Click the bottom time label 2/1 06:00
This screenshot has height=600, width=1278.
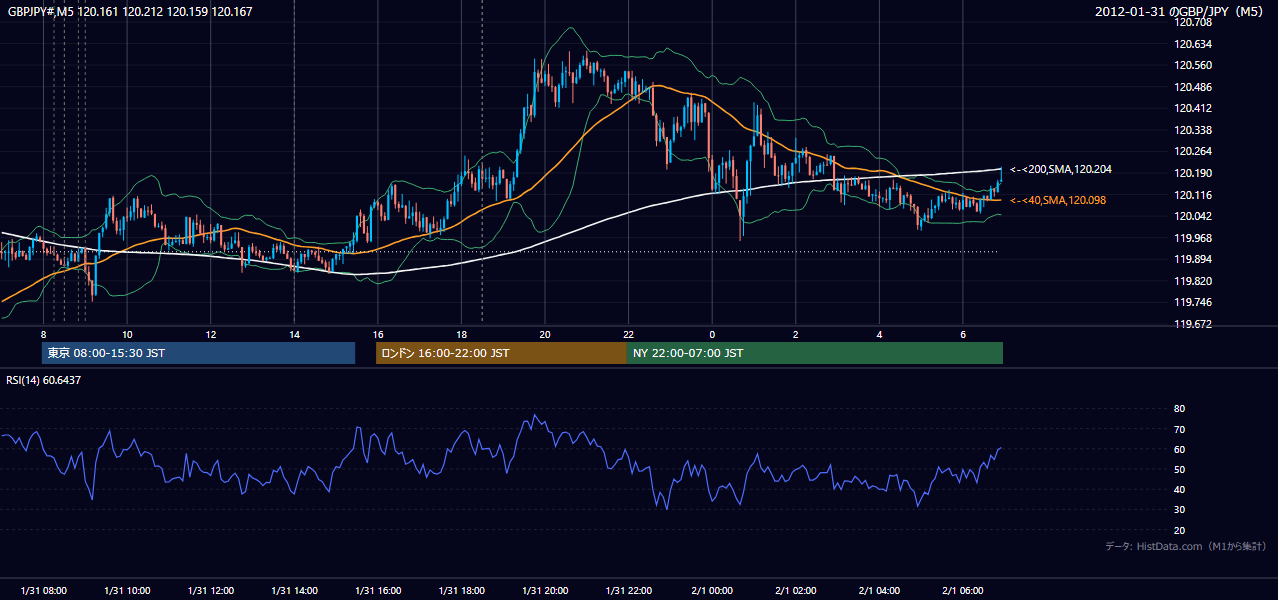point(963,591)
